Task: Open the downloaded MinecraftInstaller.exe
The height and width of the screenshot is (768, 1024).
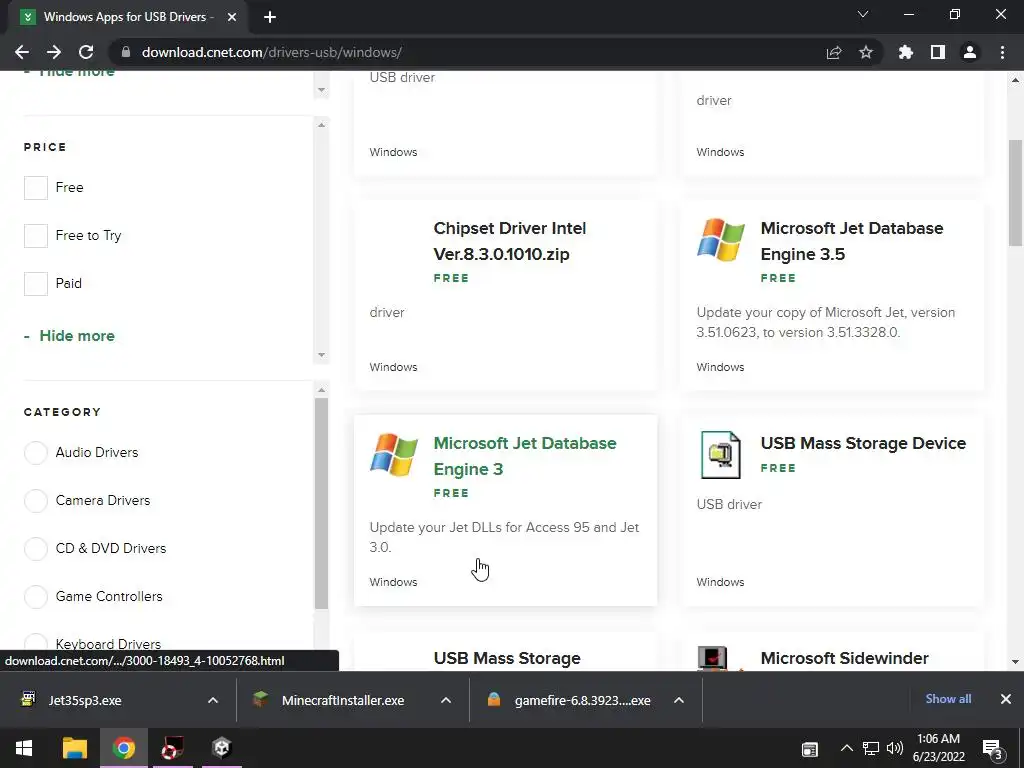Action: click(343, 700)
